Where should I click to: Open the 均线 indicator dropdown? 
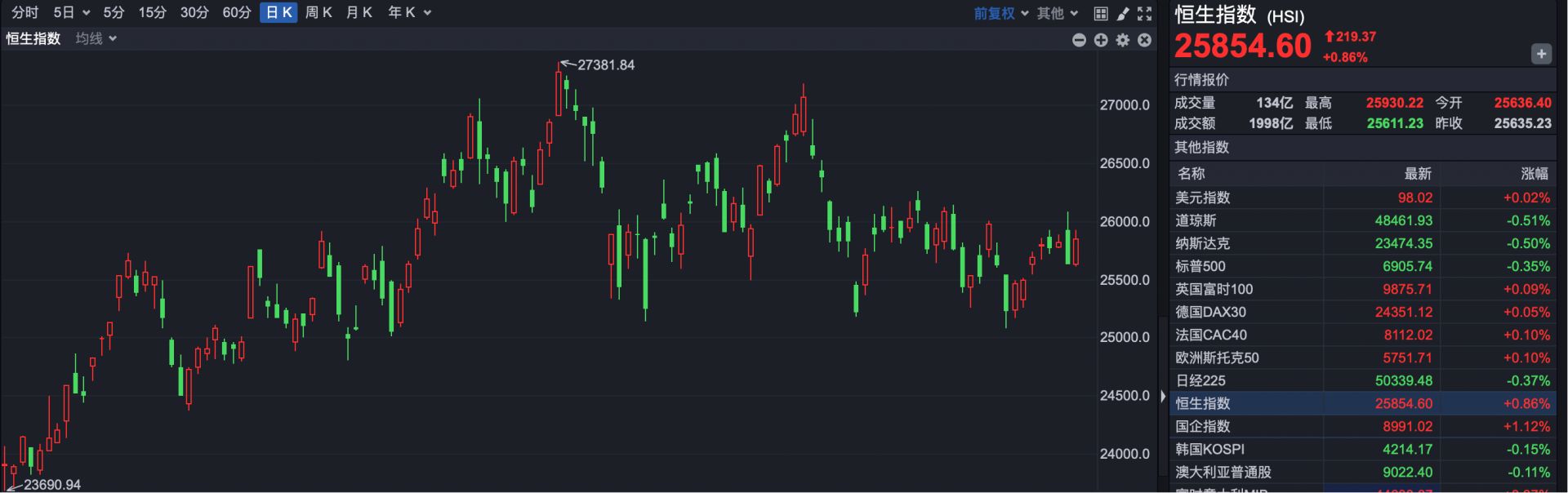(96, 38)
